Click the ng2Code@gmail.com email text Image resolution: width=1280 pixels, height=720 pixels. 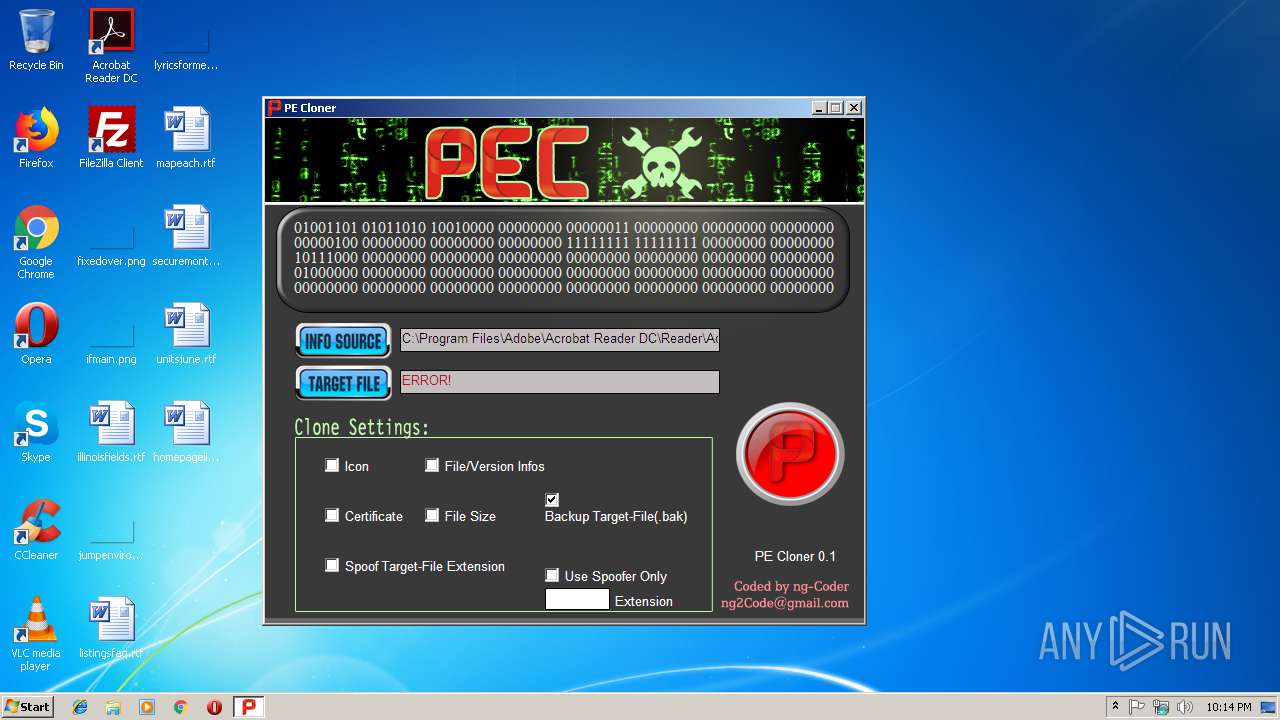(785, 603)
